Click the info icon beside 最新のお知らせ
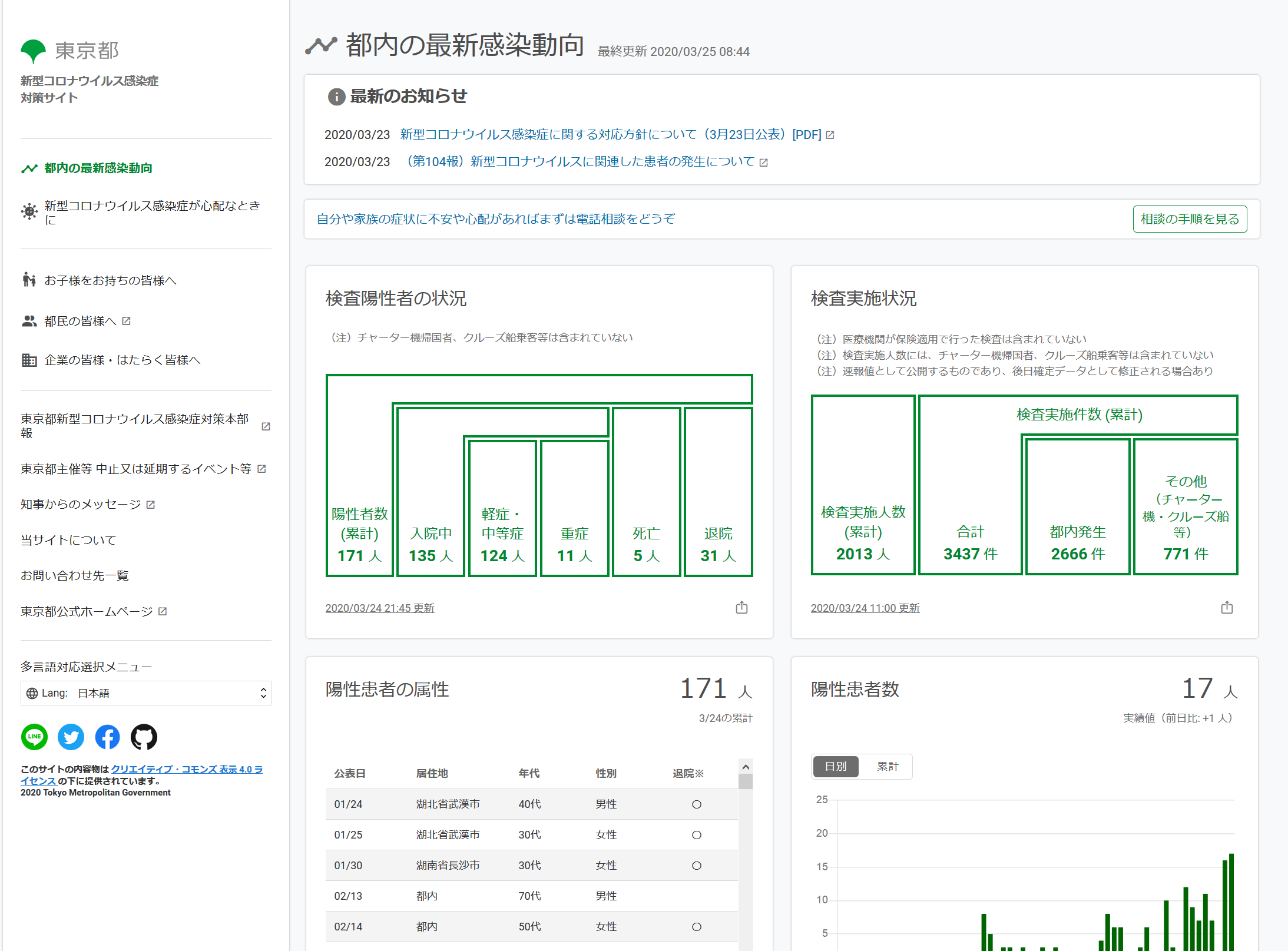The width and height of the screenshot is (1288, 951). (336, 97)
